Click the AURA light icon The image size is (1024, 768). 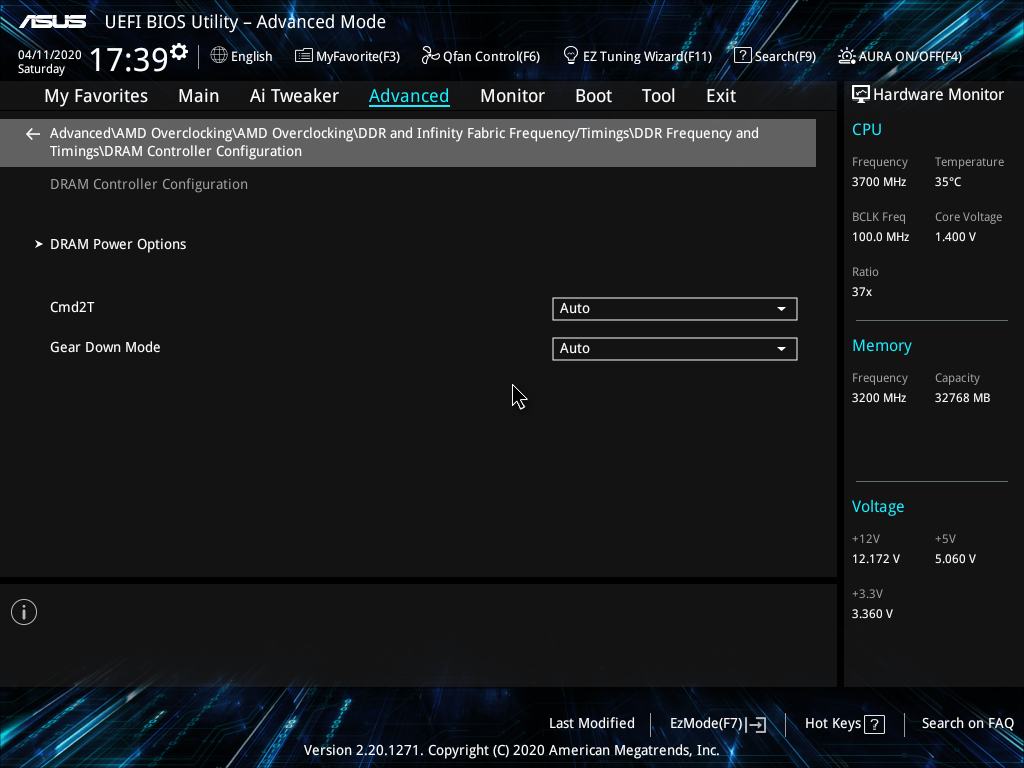(x=846, y=56)
